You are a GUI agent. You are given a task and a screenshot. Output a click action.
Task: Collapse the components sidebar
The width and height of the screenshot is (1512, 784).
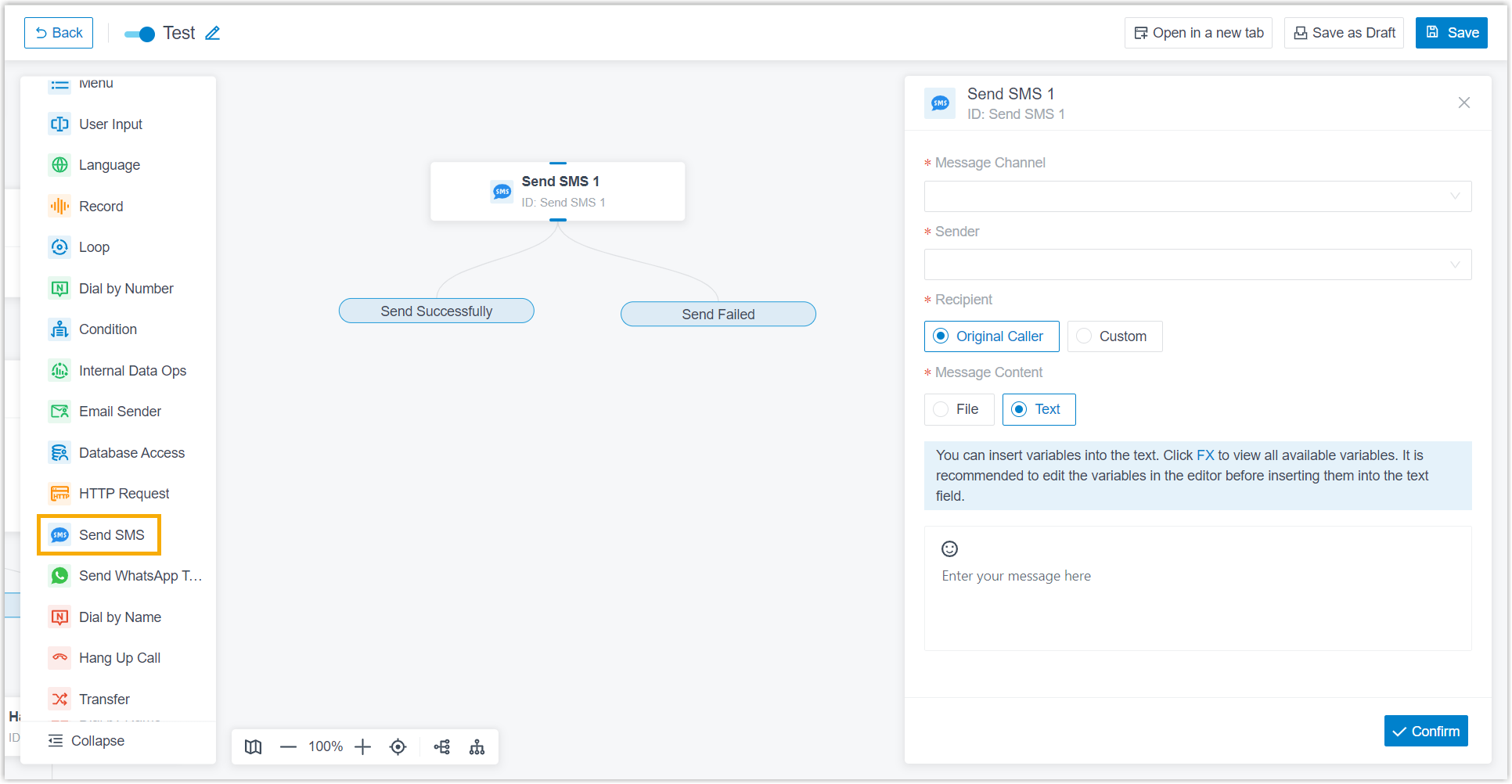pyautogui.click(x=86, y=741)
